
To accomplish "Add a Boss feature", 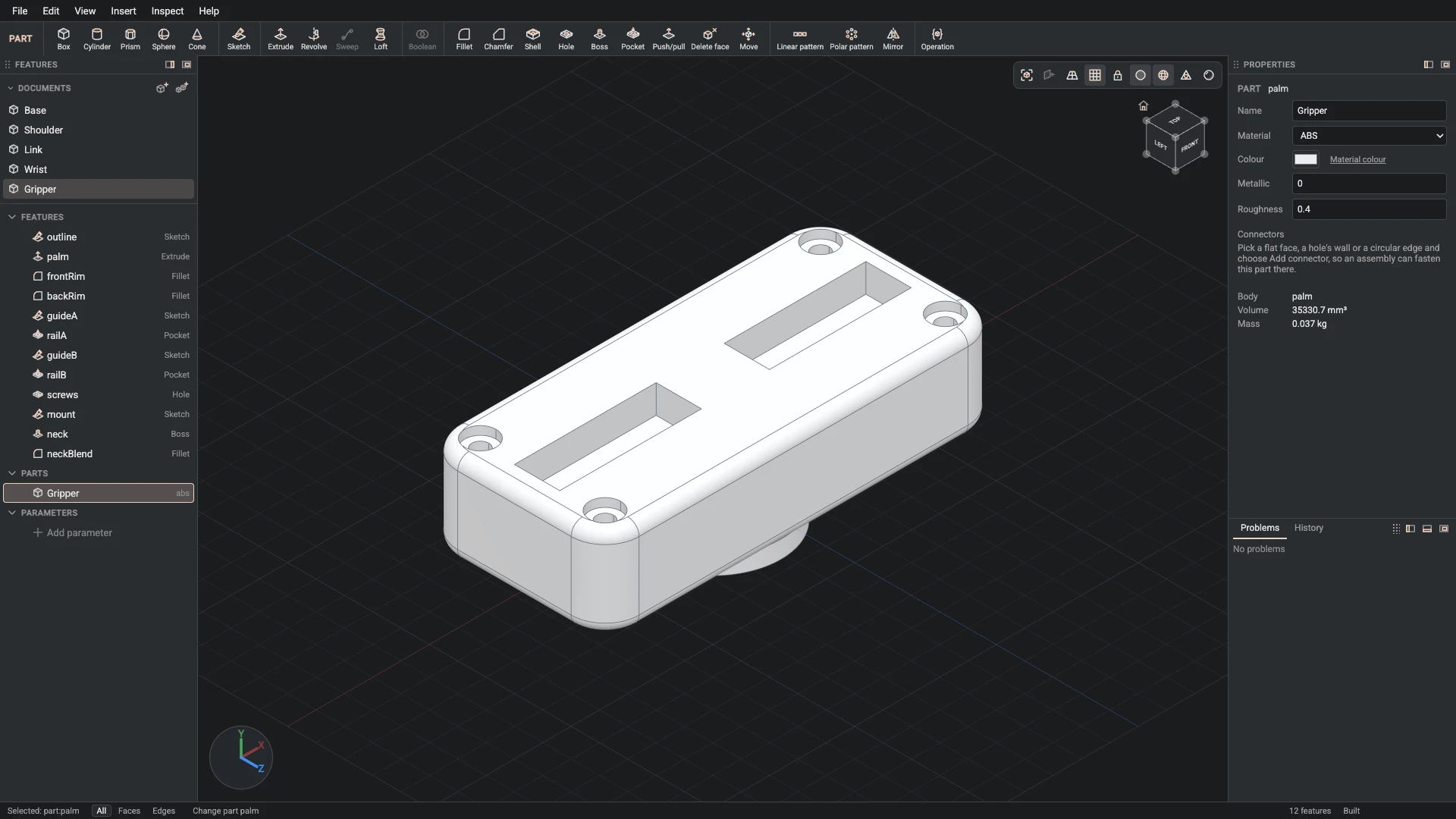I will (600, 39).
